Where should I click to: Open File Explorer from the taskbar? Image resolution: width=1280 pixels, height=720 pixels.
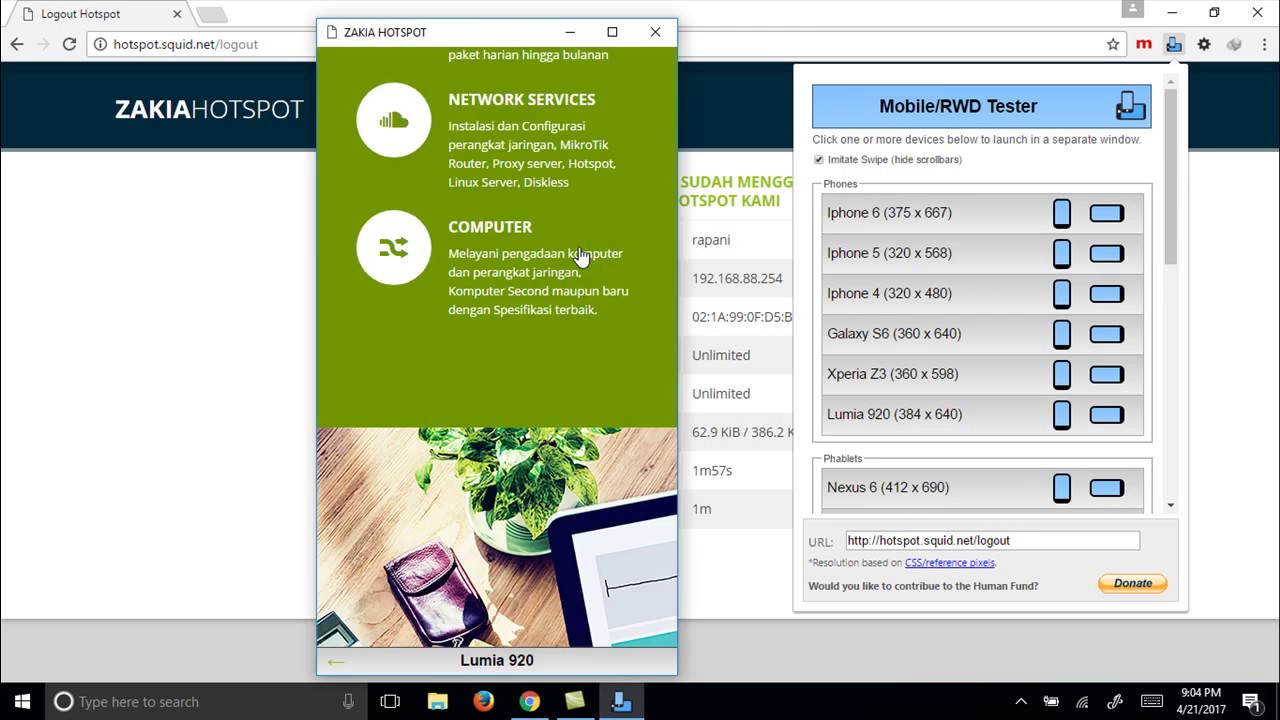437,702
